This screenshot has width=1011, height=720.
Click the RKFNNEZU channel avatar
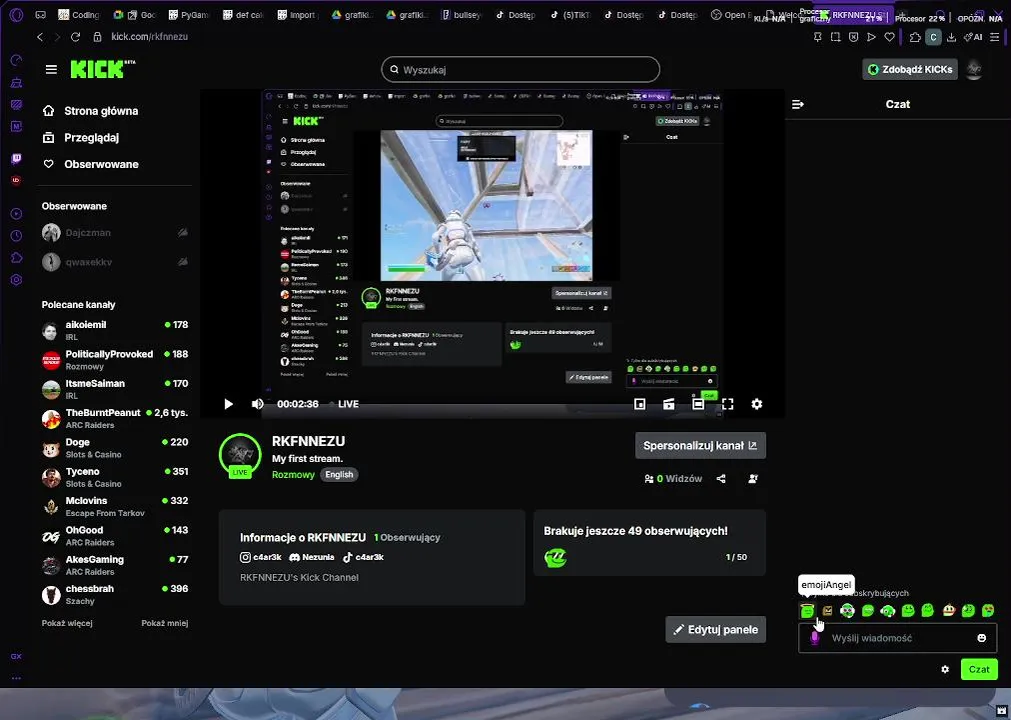pos(240,455)
